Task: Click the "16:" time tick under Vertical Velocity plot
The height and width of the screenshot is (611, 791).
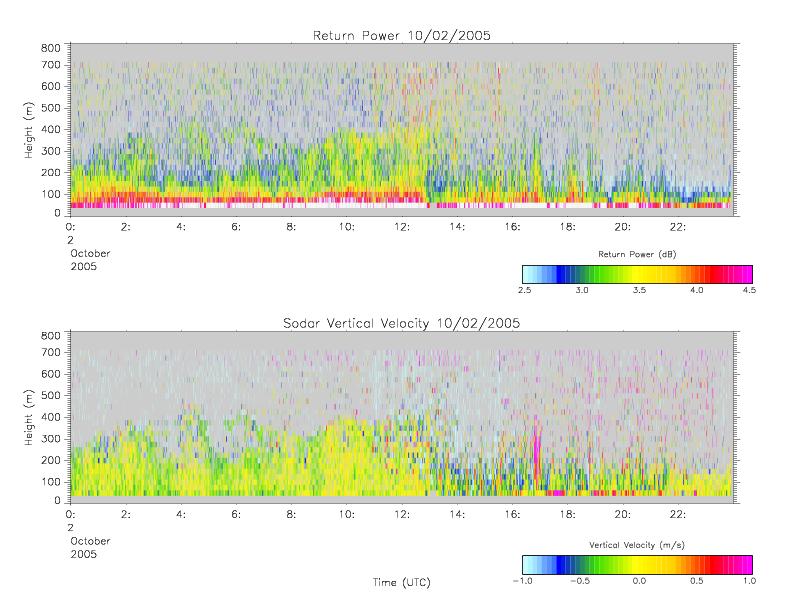Action: [513, 515]
